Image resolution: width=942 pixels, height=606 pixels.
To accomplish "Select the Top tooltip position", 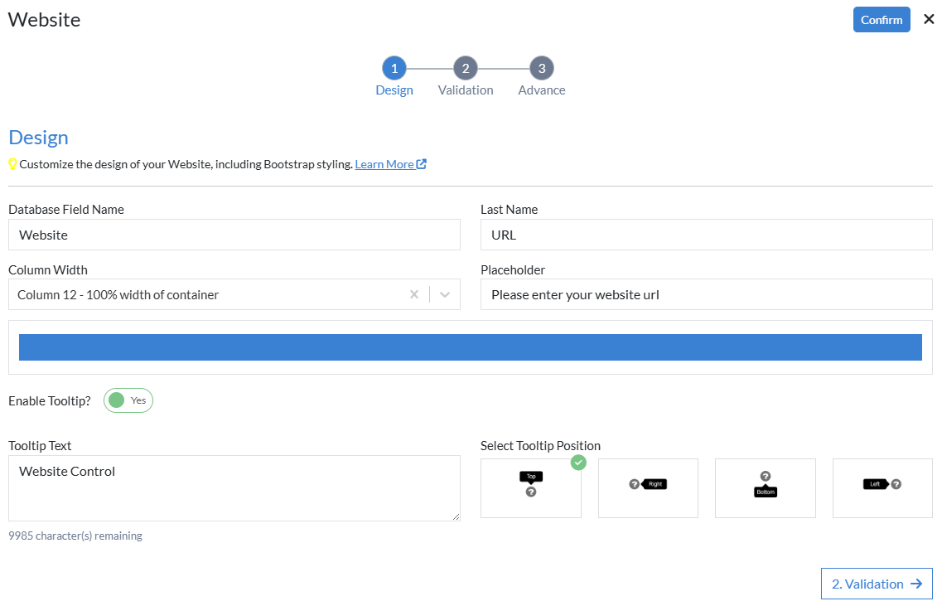I will pyautogui.click(x=531, y=488).
